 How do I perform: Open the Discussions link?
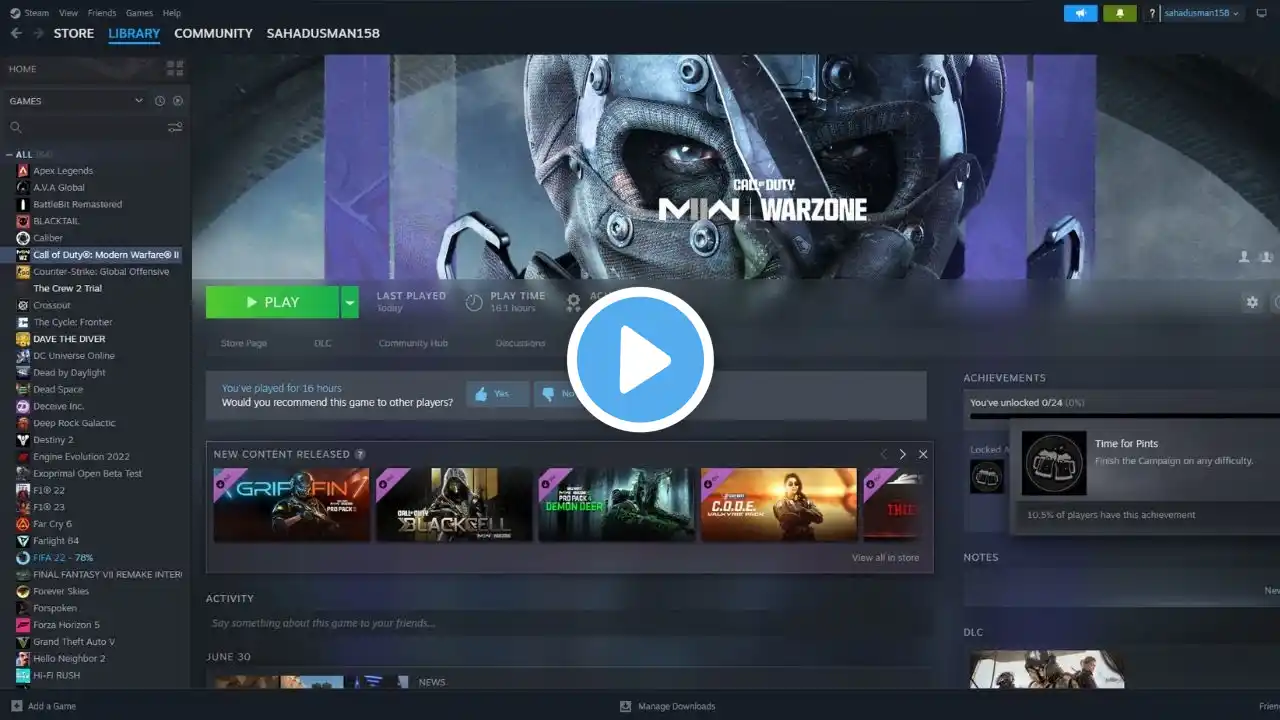click(520, 343)
